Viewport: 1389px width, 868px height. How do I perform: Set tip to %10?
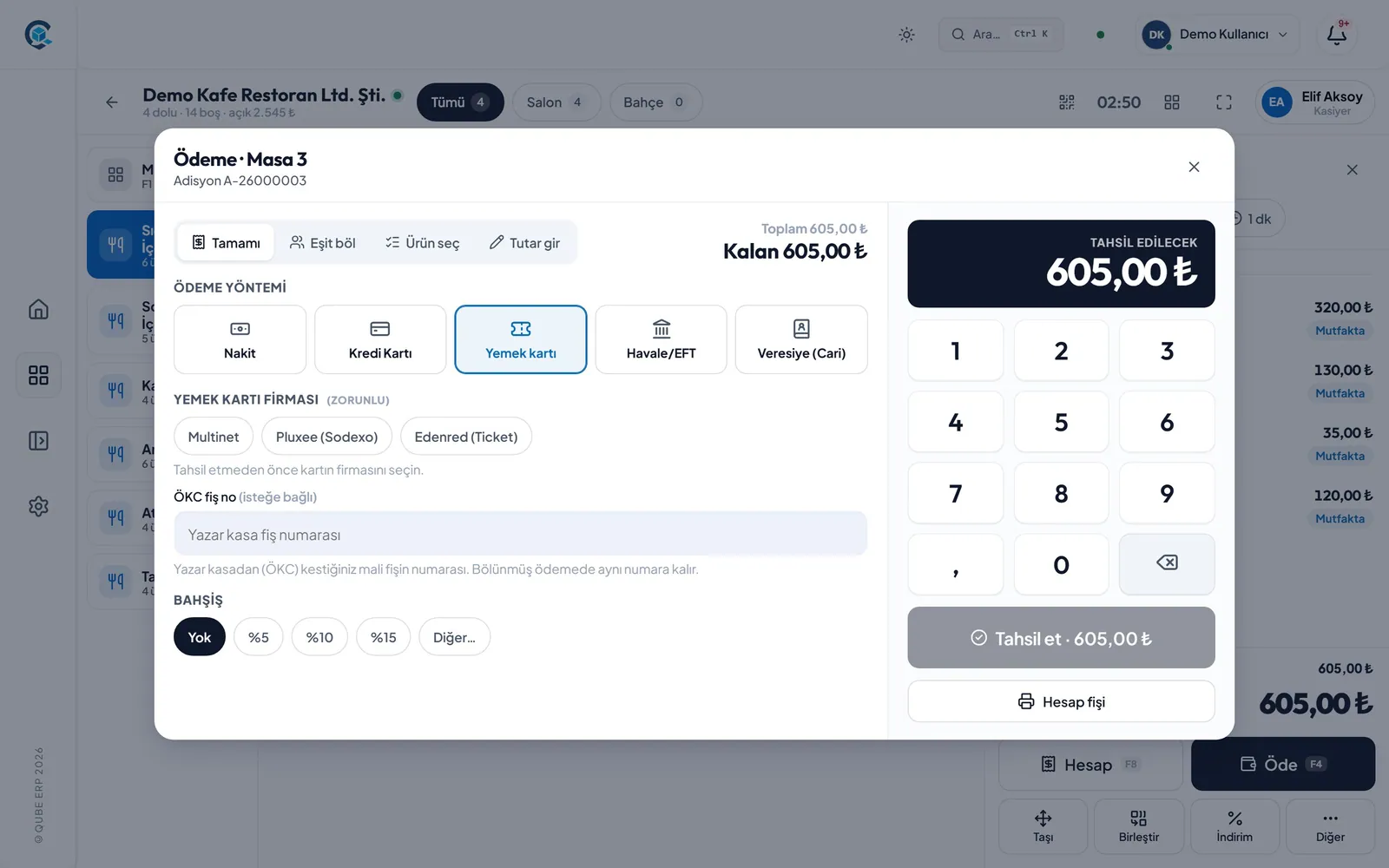click(x=319, y=637)
